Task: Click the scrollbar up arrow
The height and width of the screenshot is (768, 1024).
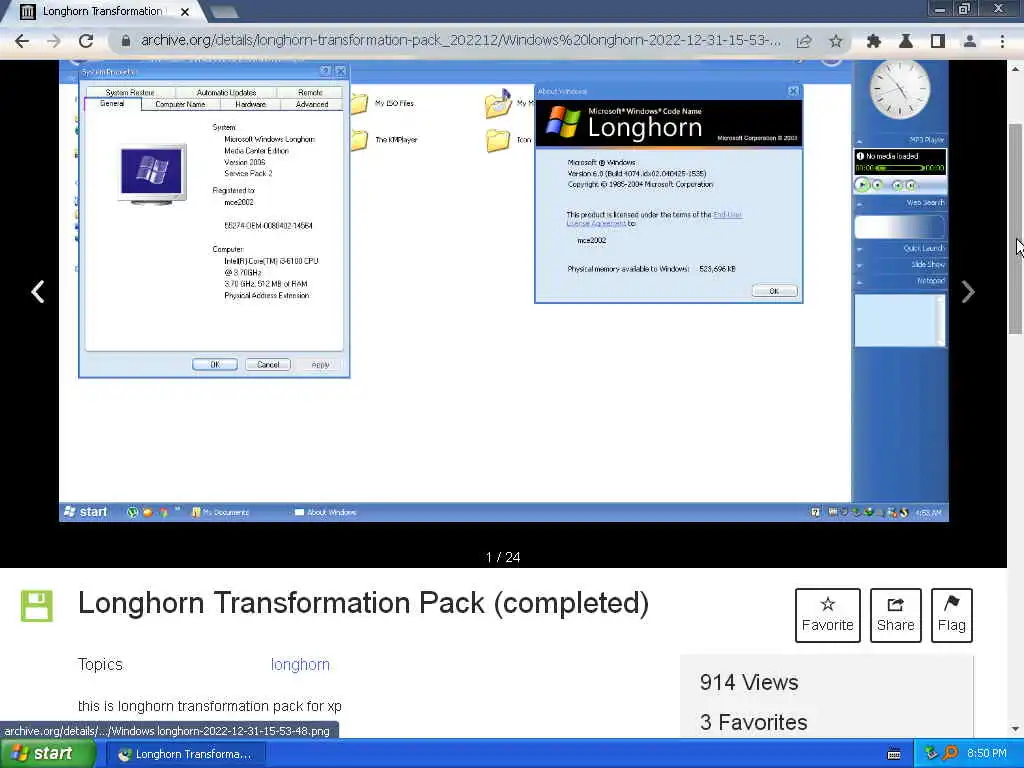Action: pos(1015,68)
